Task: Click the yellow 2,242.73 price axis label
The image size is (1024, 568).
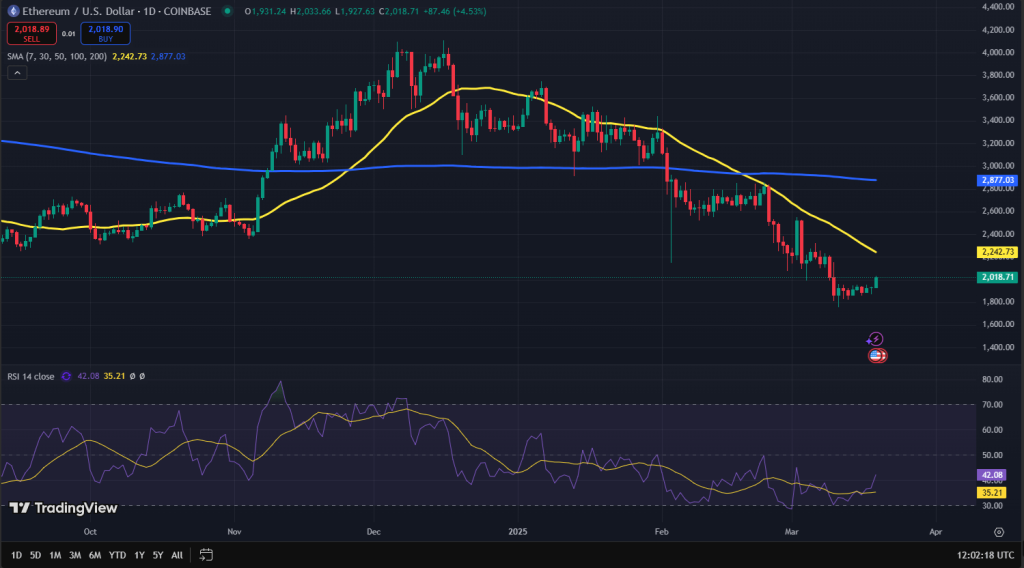Action: pos(997,252)
